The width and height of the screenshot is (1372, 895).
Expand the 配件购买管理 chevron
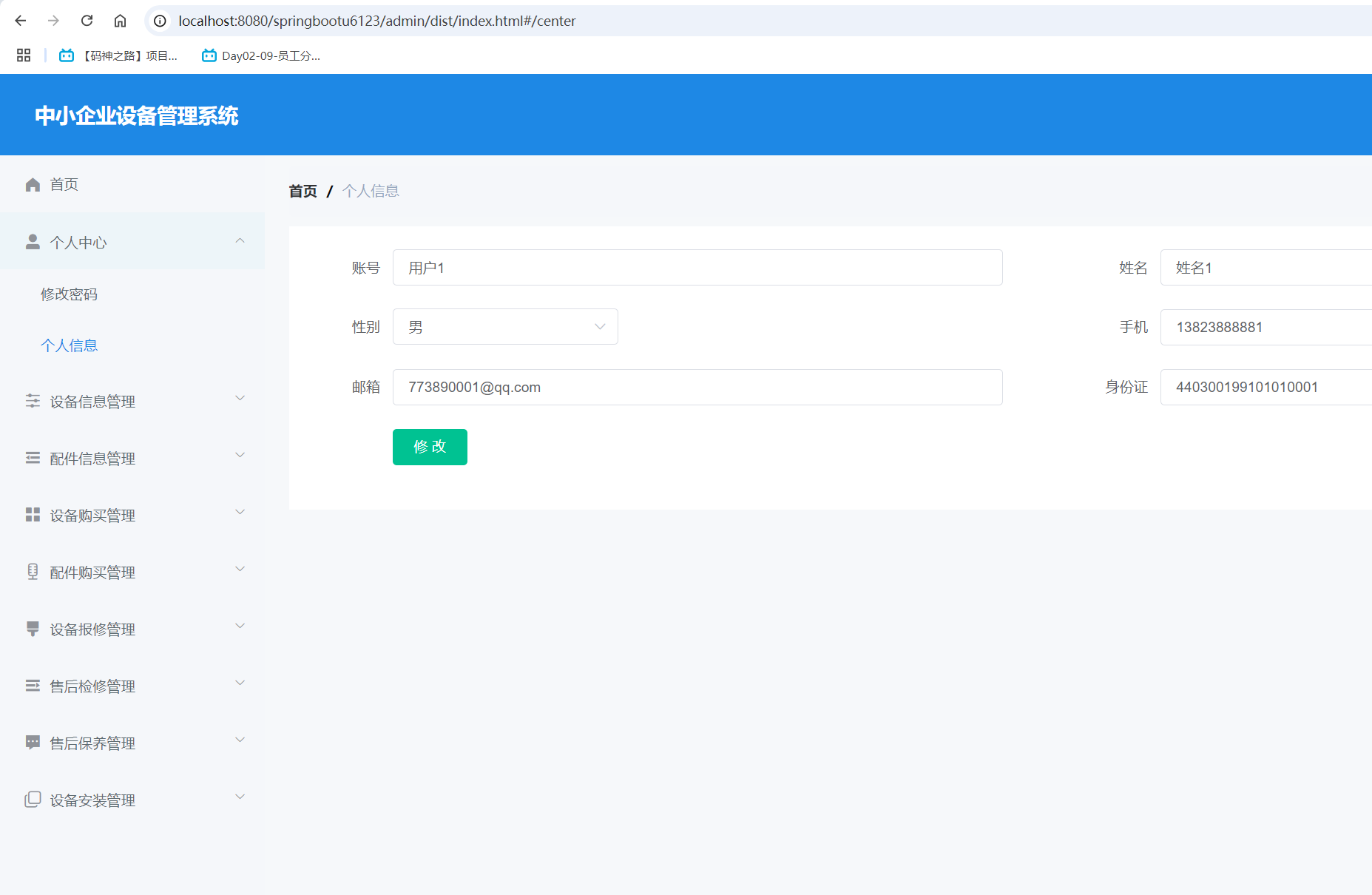(240, 569)
